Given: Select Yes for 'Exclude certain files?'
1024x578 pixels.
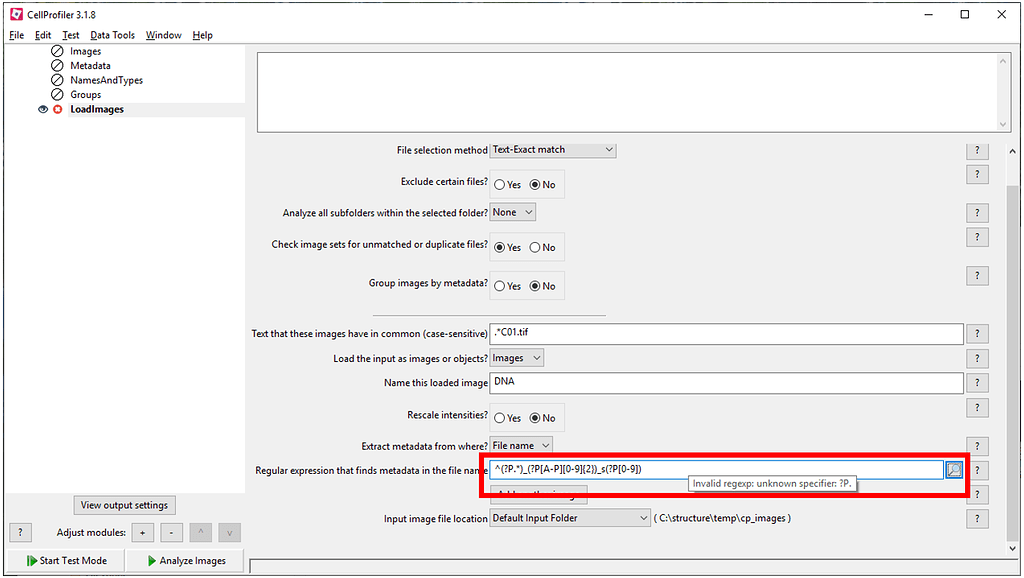Looking at the screenshot, I should pyautogui.click(x=500, y=184).
